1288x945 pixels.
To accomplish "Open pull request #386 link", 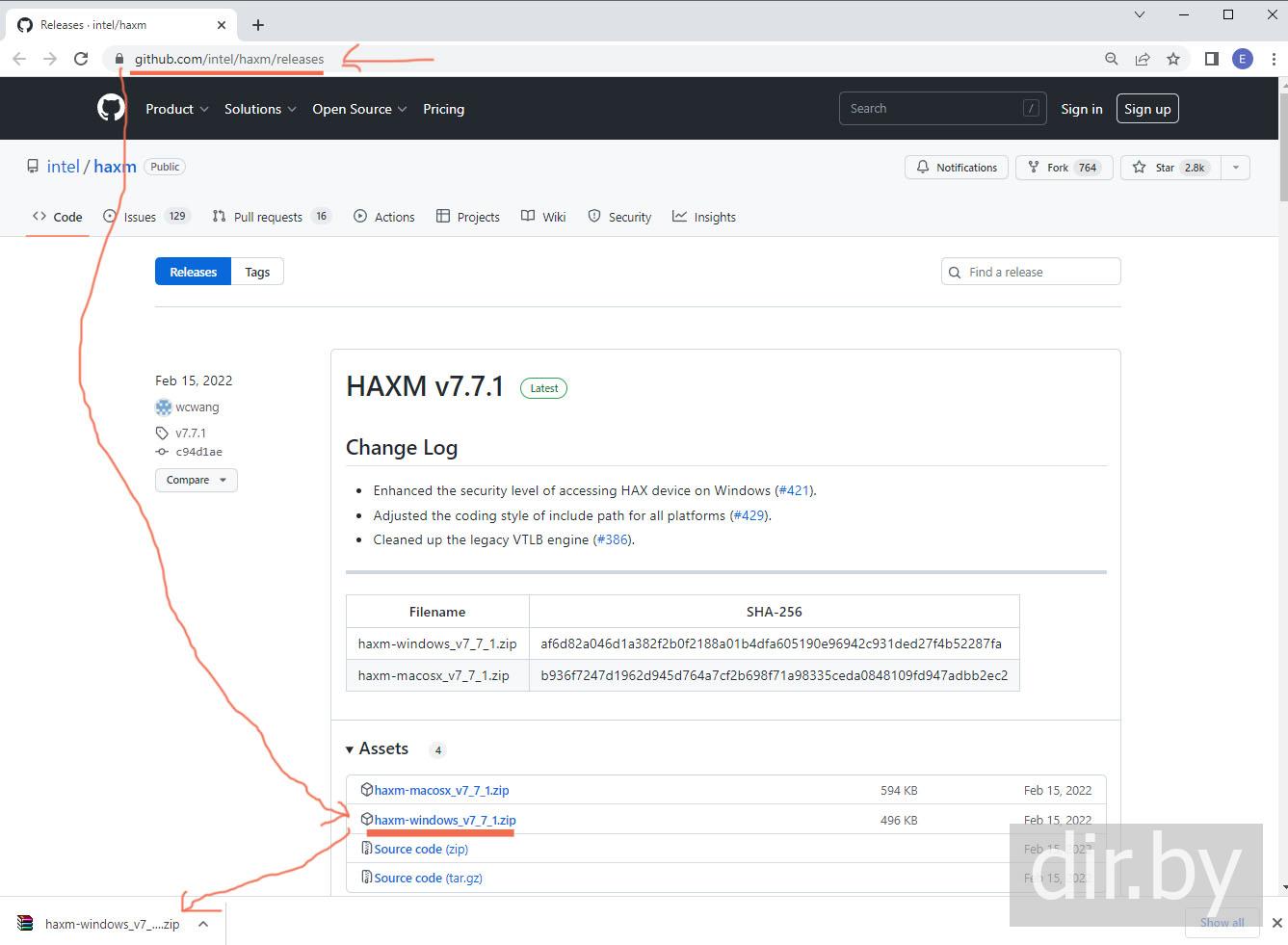I will pos(613,539).
